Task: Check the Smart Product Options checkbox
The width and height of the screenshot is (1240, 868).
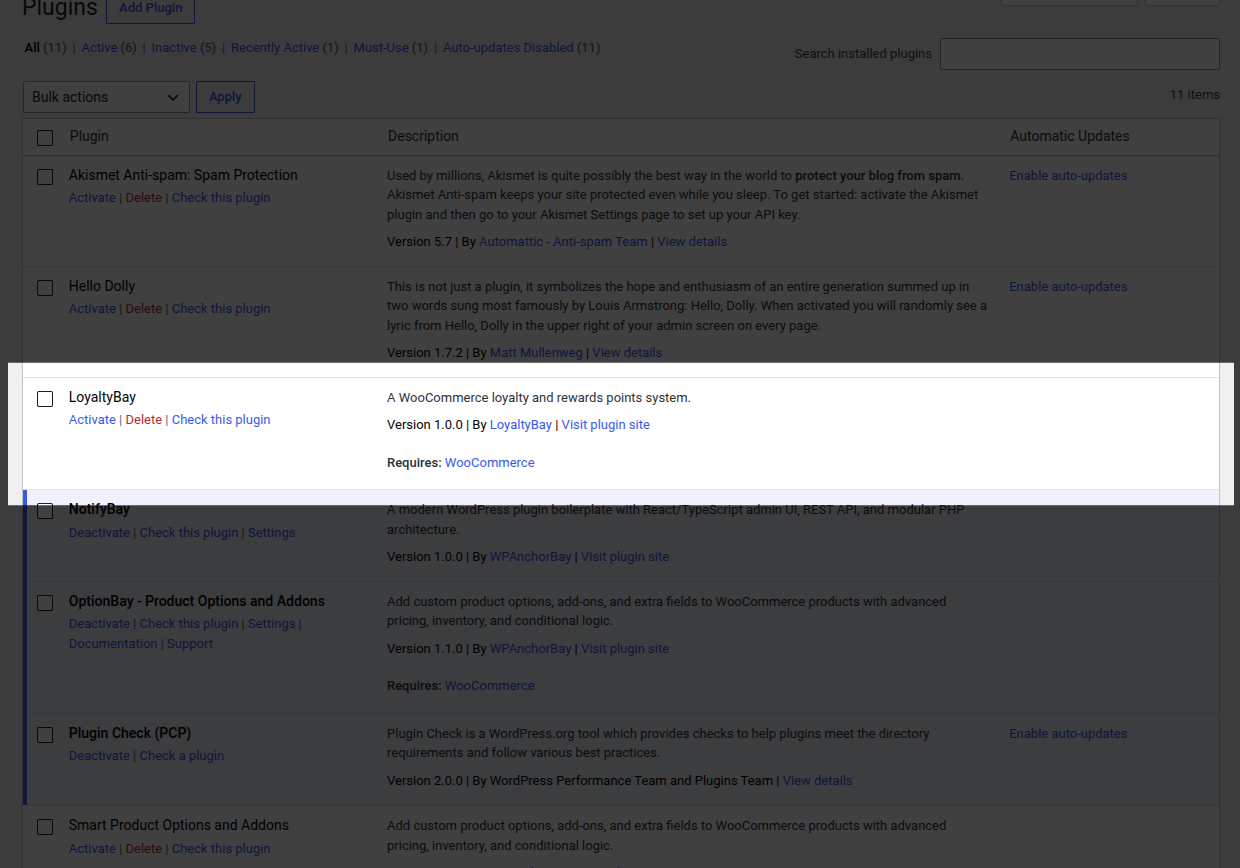Action: [x=45, y=827]
